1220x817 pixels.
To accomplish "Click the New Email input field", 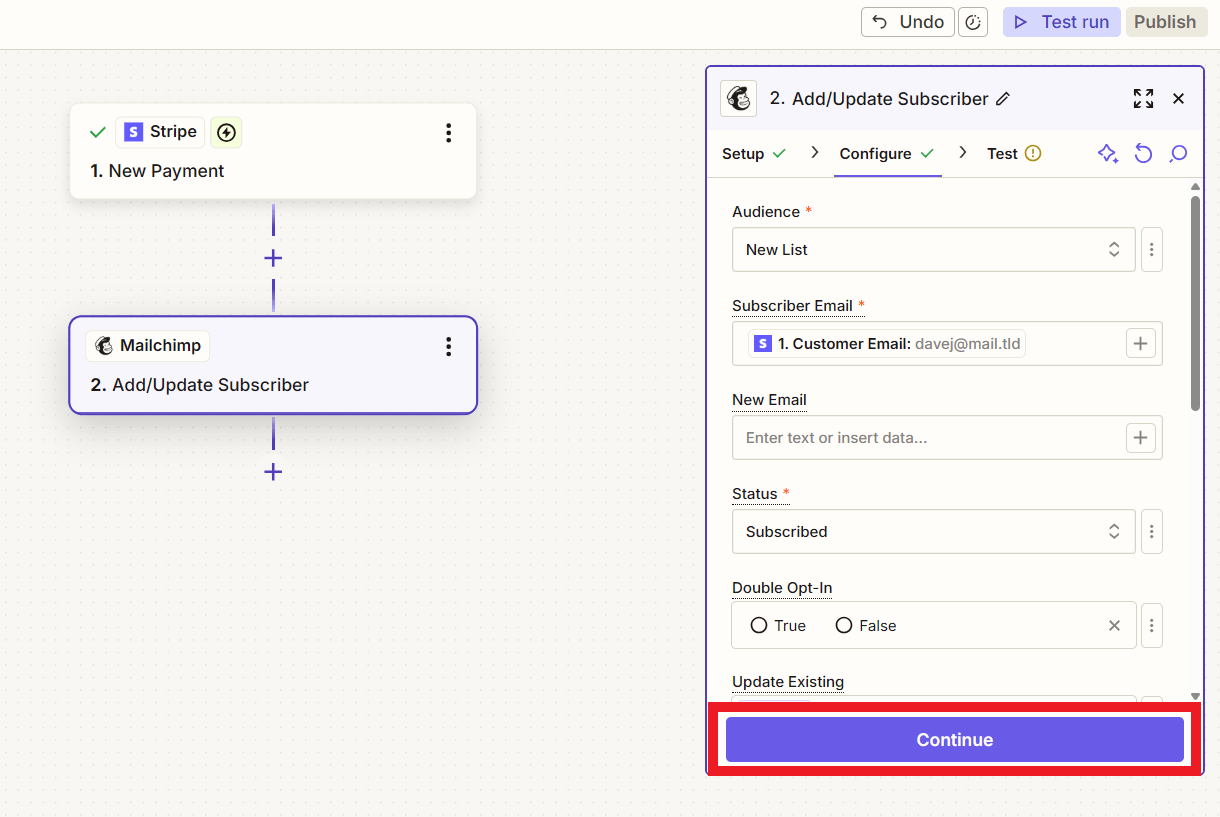I will pos(927,438).
